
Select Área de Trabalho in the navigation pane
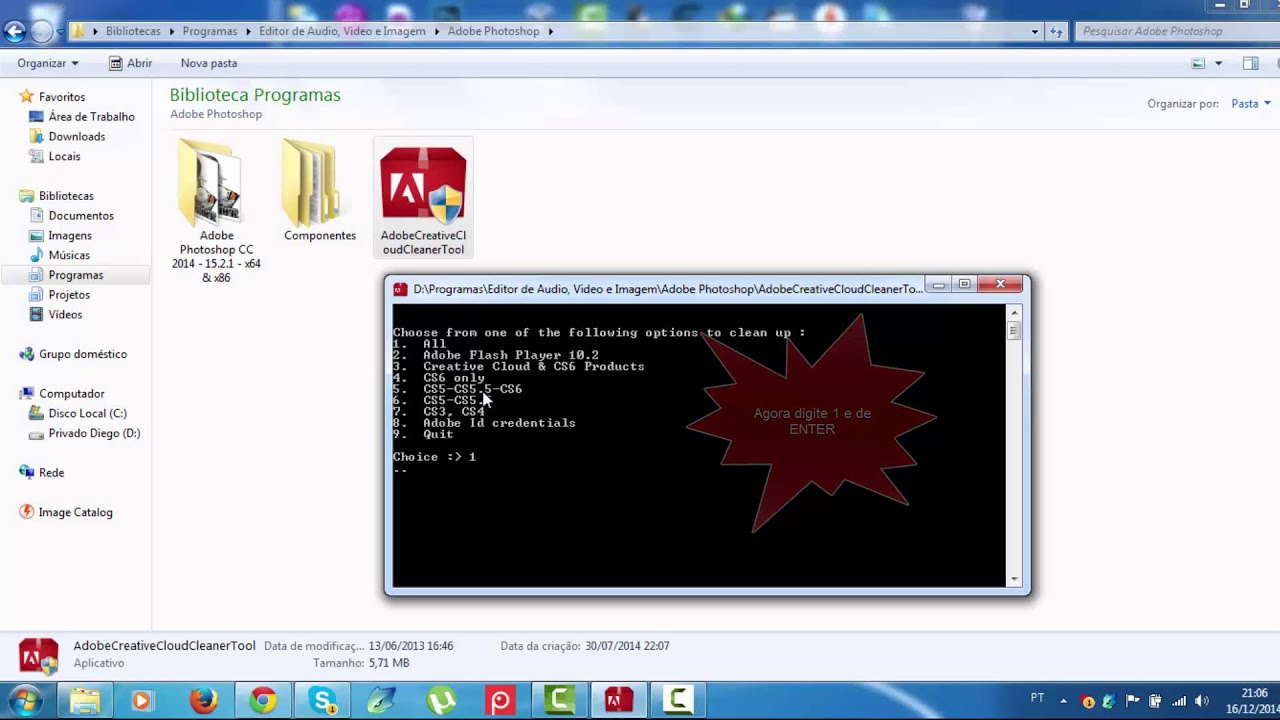point(91,117)
